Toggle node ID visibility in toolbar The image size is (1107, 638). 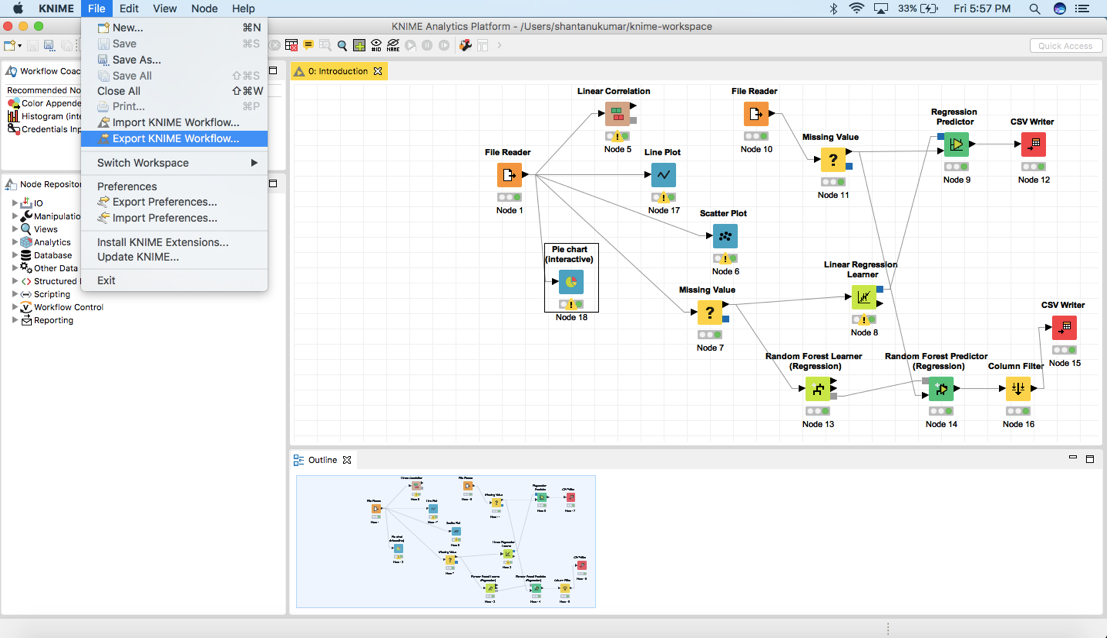[x=376, y=45]
